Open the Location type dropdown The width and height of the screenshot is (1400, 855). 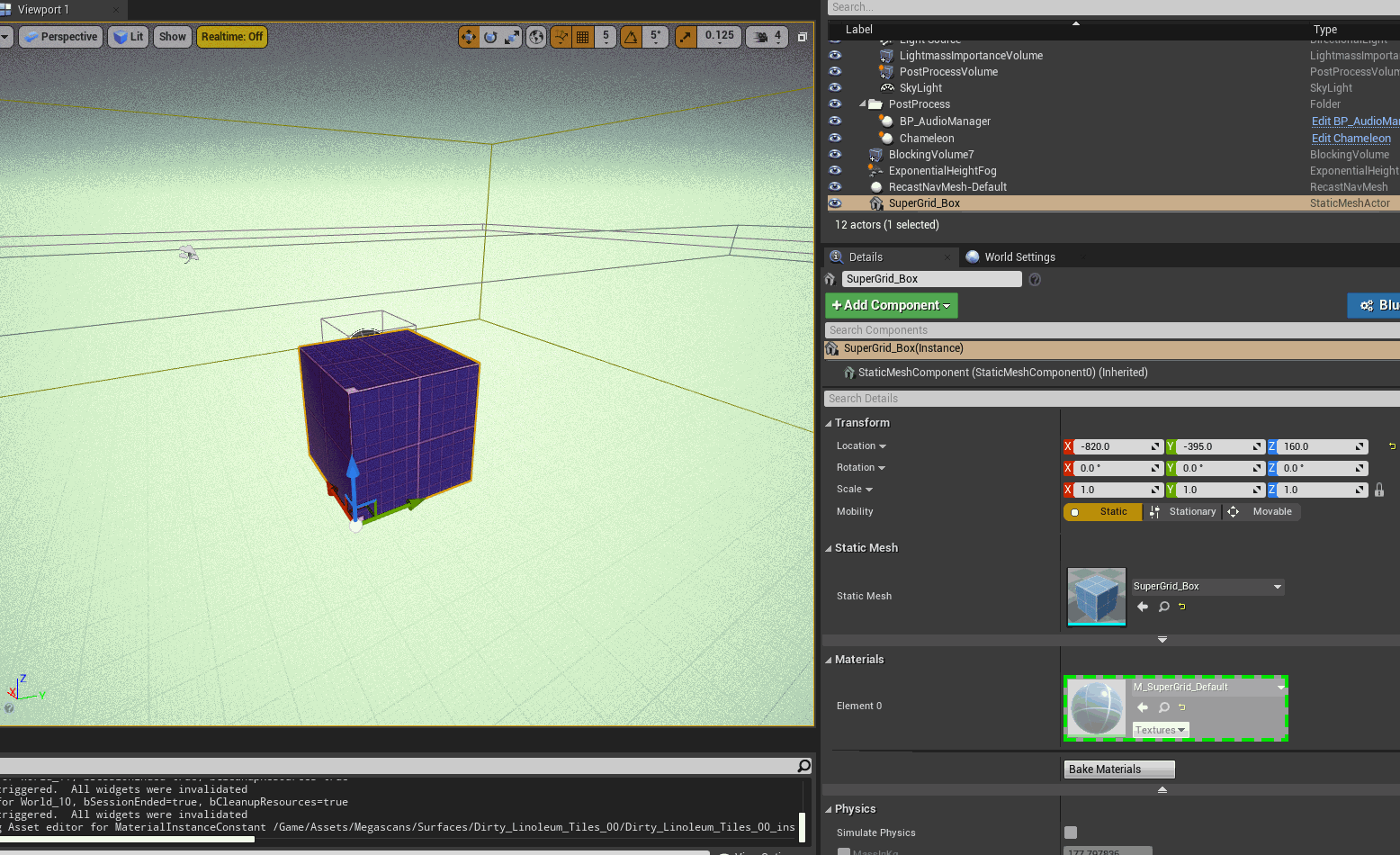[861, 446]
